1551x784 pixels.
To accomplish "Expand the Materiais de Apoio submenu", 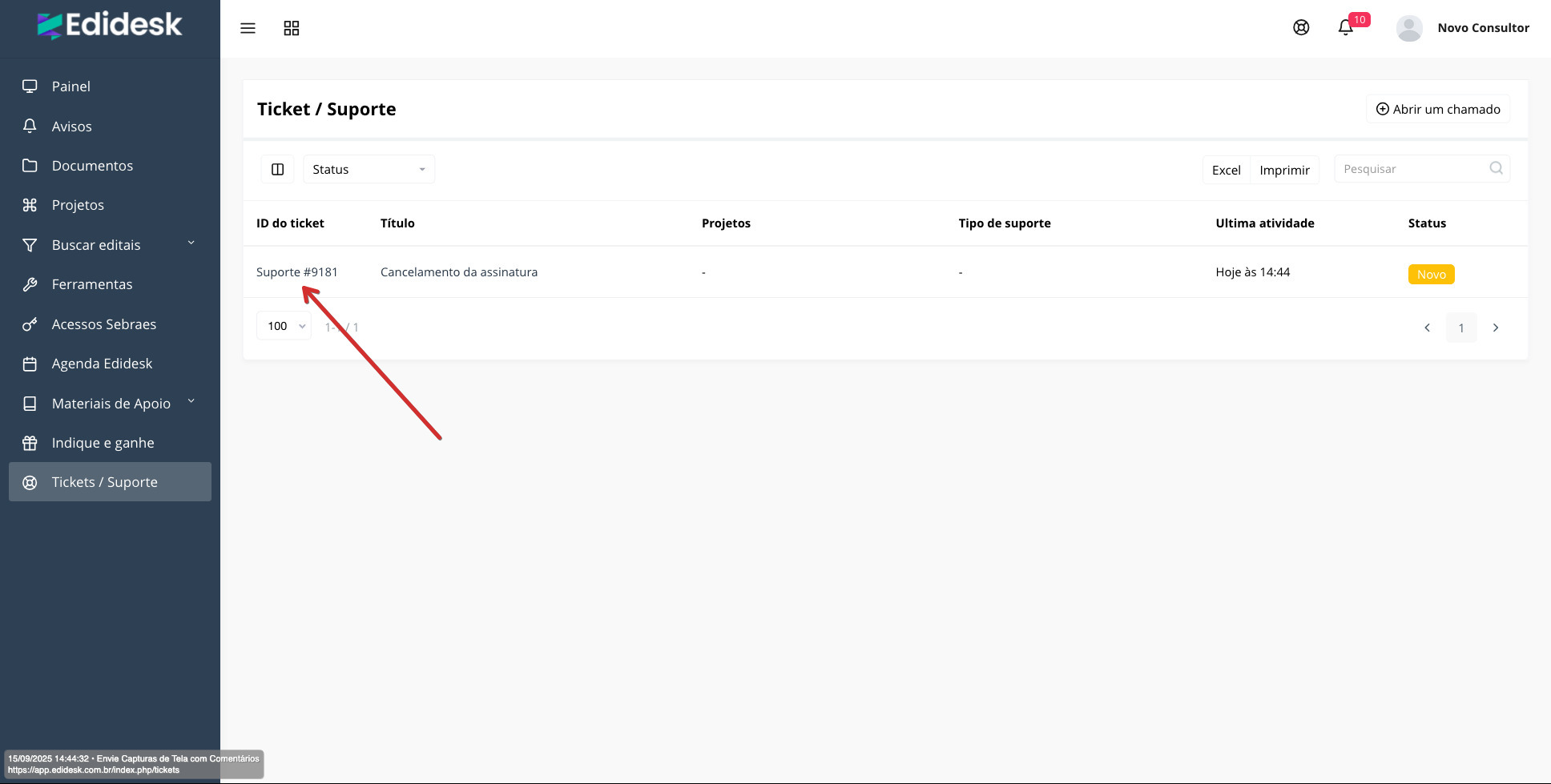I will 191,402.
